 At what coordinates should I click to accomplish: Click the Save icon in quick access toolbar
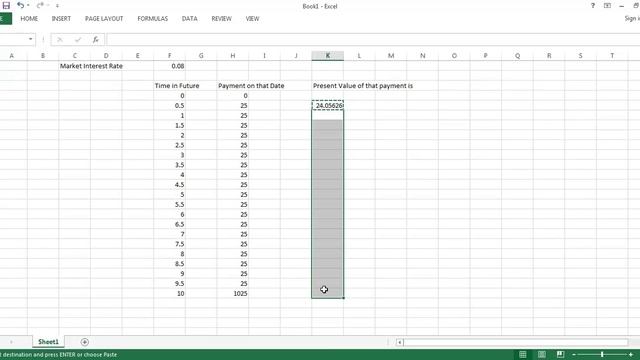[6, 5]
